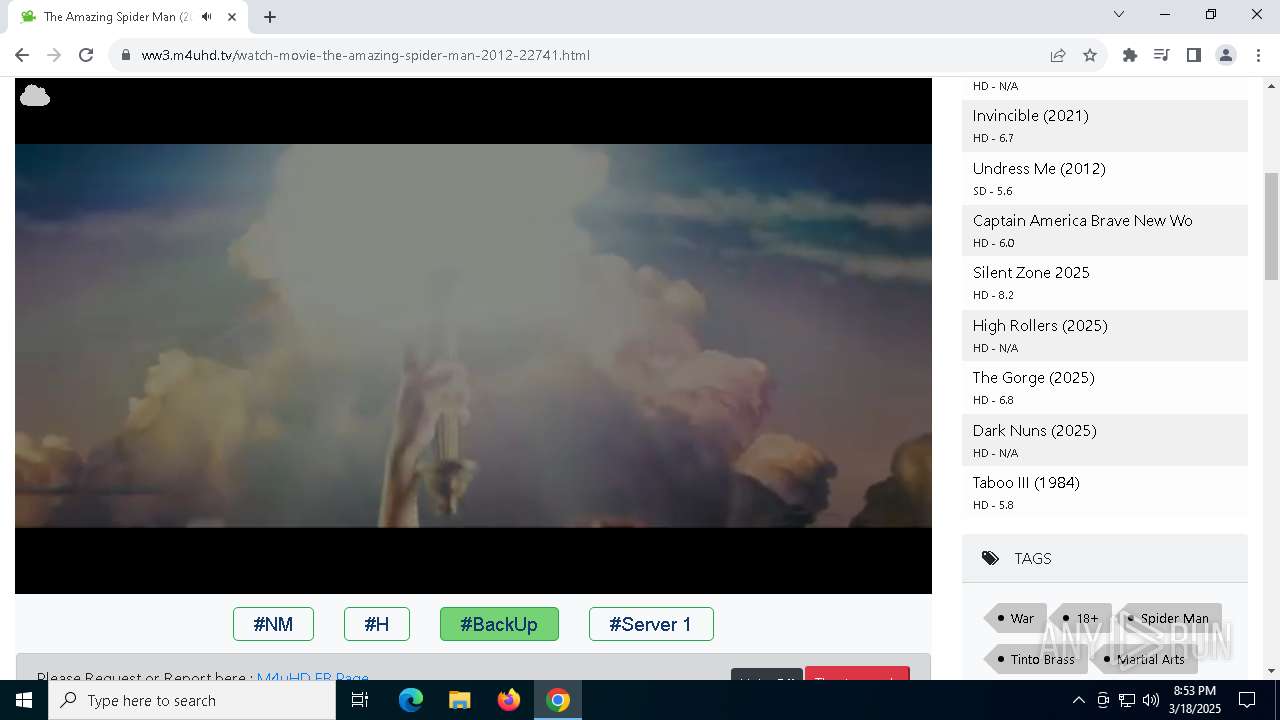Switch to the #NM server
This screenshot has width=1280, height=720.
click(x=273, y=624)
